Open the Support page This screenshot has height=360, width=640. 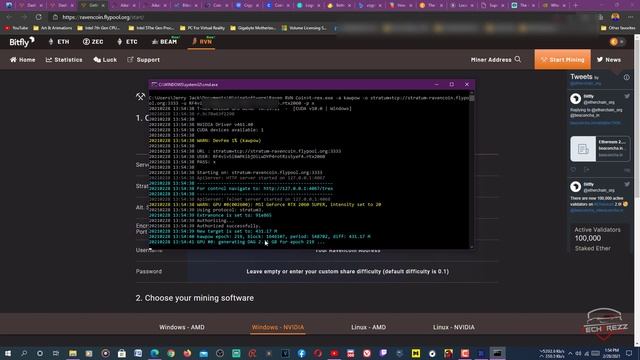click(x=144, y=60)
